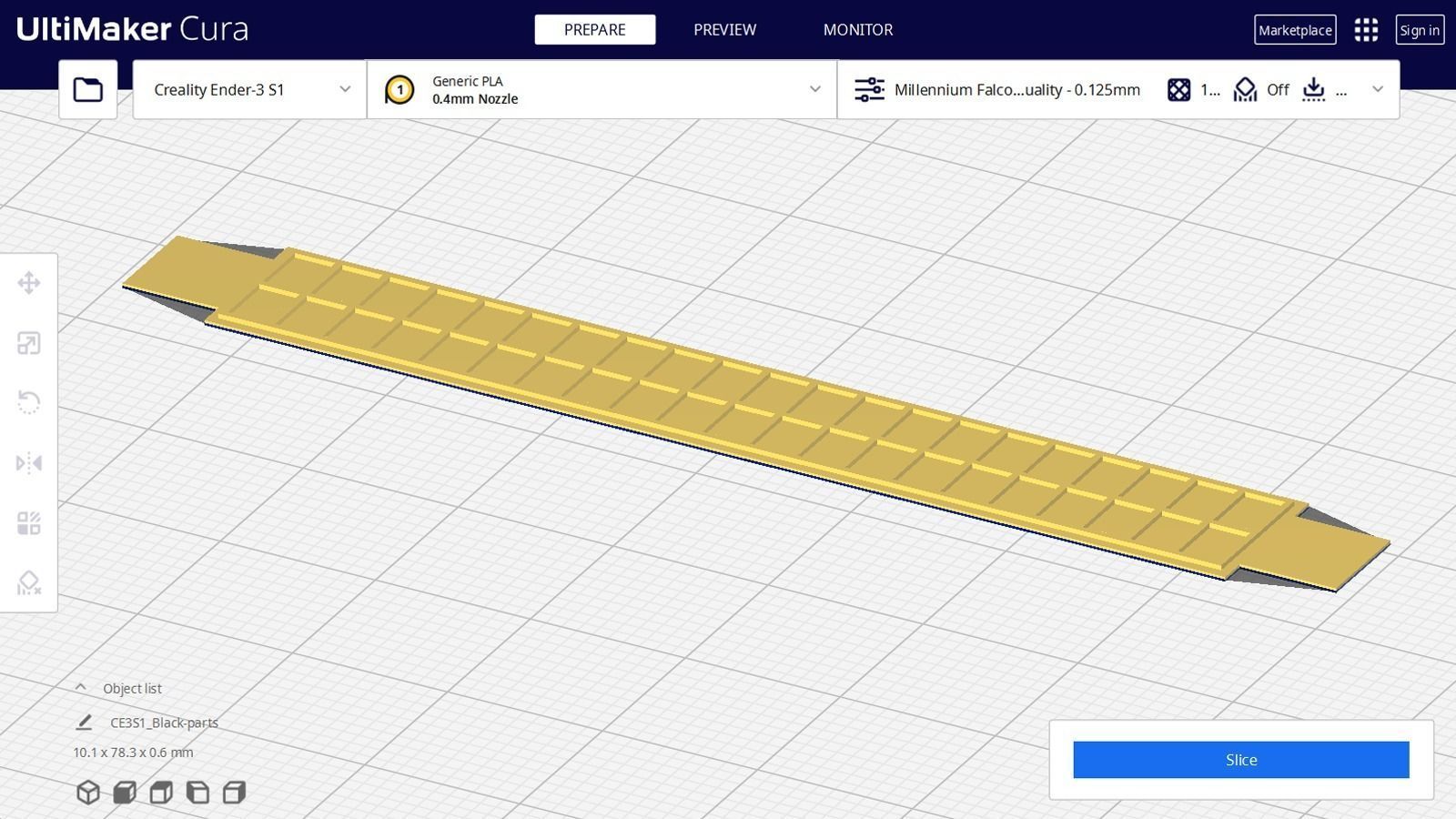Collapse the Object list
Viewport: 1456px width, 819px height.
80,688
